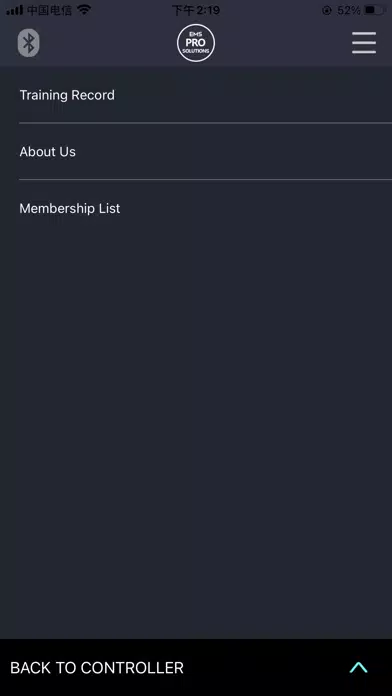Open the About Us page
This screenshot has height=696, width=392.
[x=48, y=152]
